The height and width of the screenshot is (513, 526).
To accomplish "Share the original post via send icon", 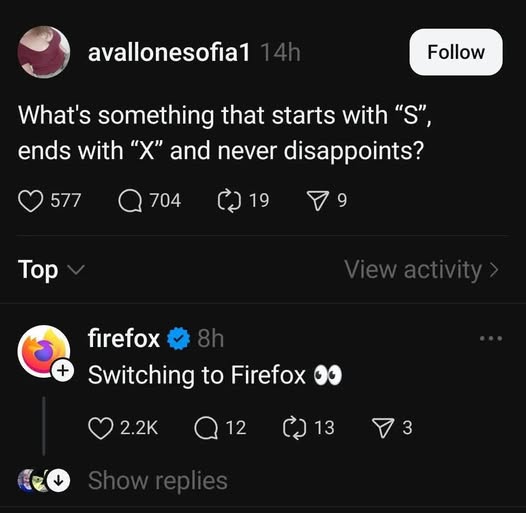I will (x=317, y=201).
